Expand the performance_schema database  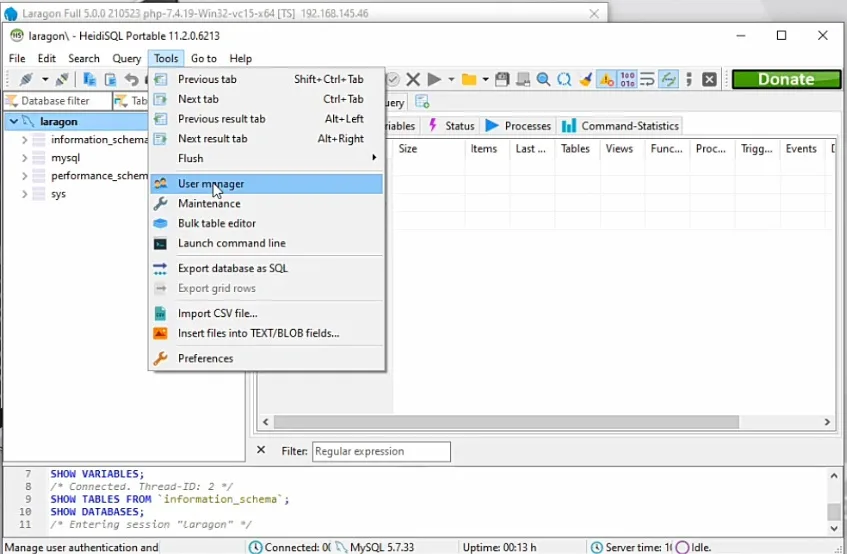(24, 176)
